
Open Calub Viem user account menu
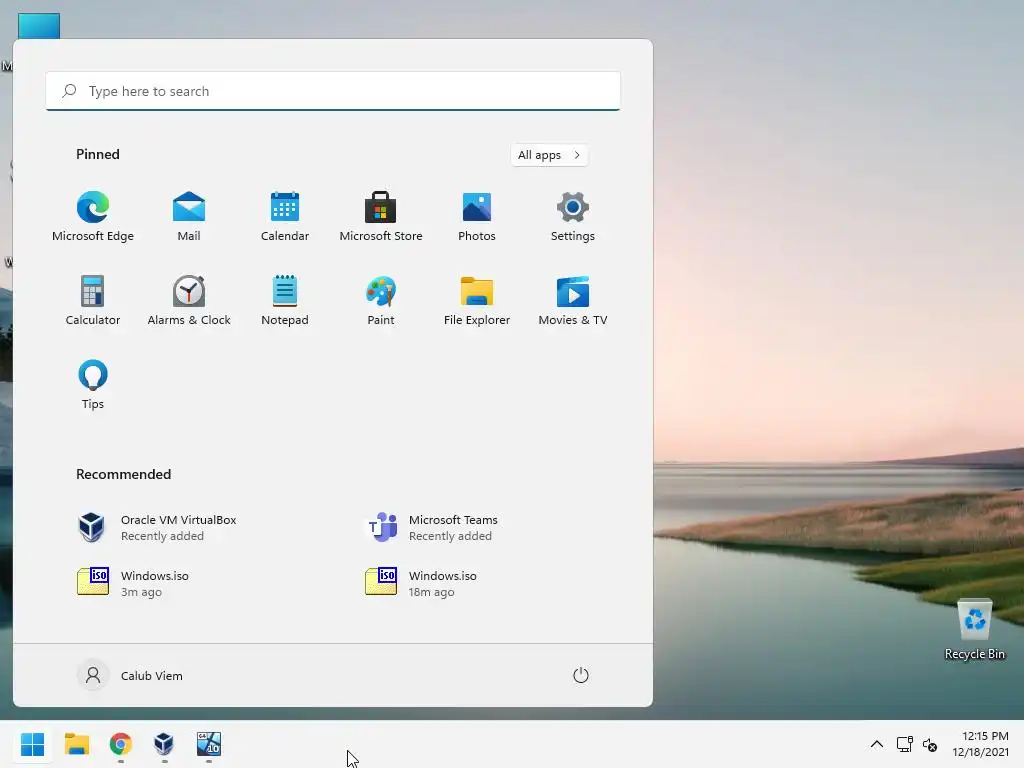pyautogui.click(x=131, y=675)
